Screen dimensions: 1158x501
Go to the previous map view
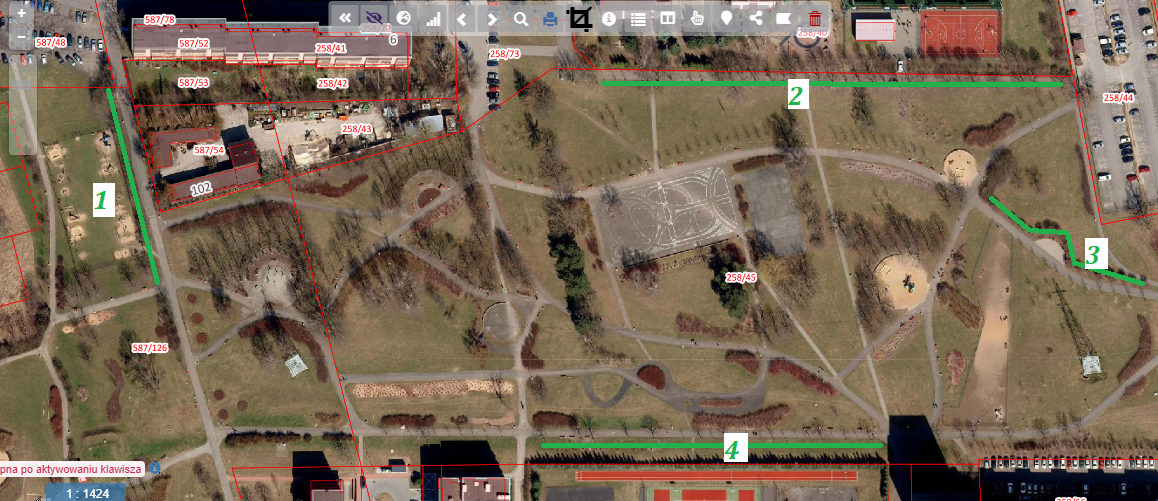462,18
